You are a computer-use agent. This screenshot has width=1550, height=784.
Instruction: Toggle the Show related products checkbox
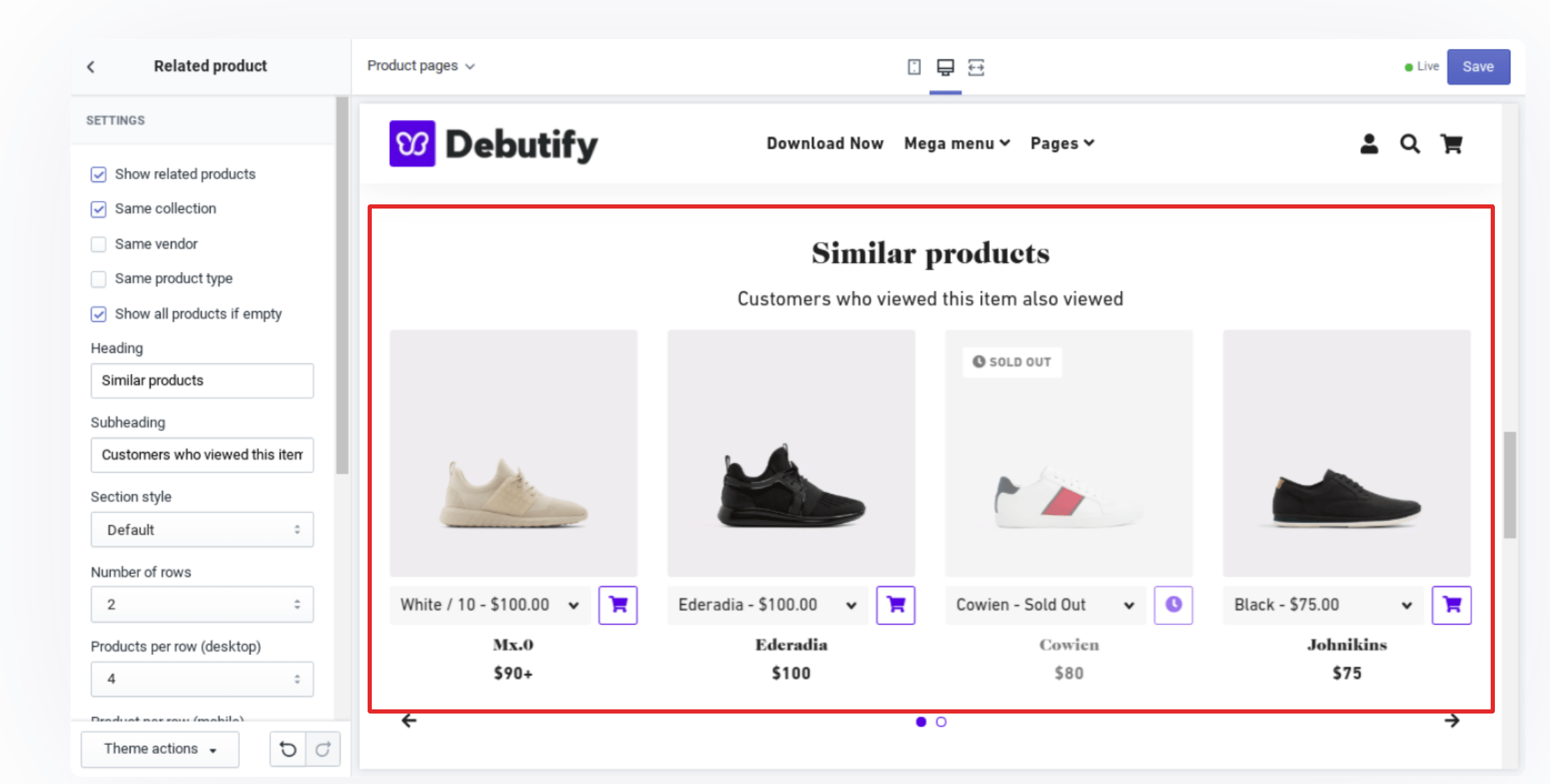tap(98, 174)
